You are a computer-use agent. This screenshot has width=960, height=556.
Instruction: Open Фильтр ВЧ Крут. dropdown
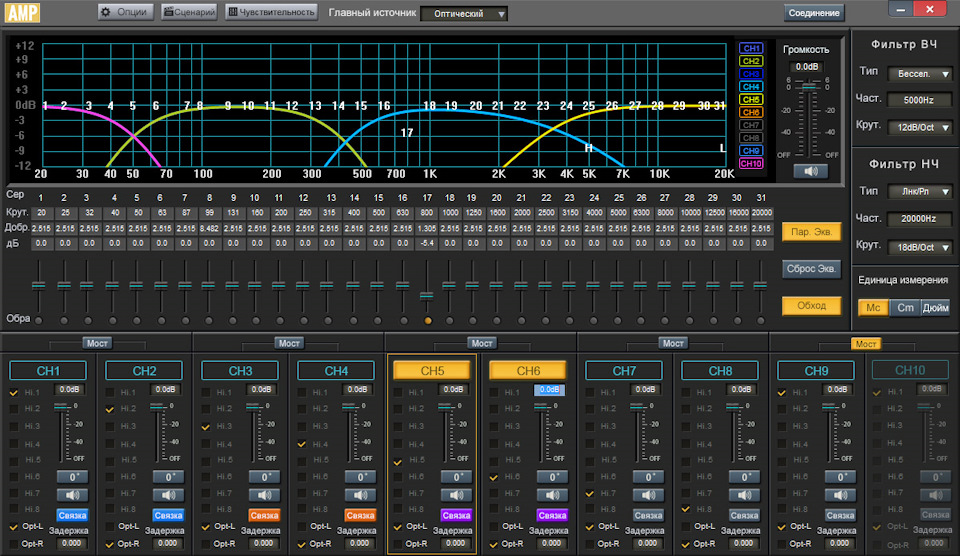pyautogui.click(x=920, y=127)
